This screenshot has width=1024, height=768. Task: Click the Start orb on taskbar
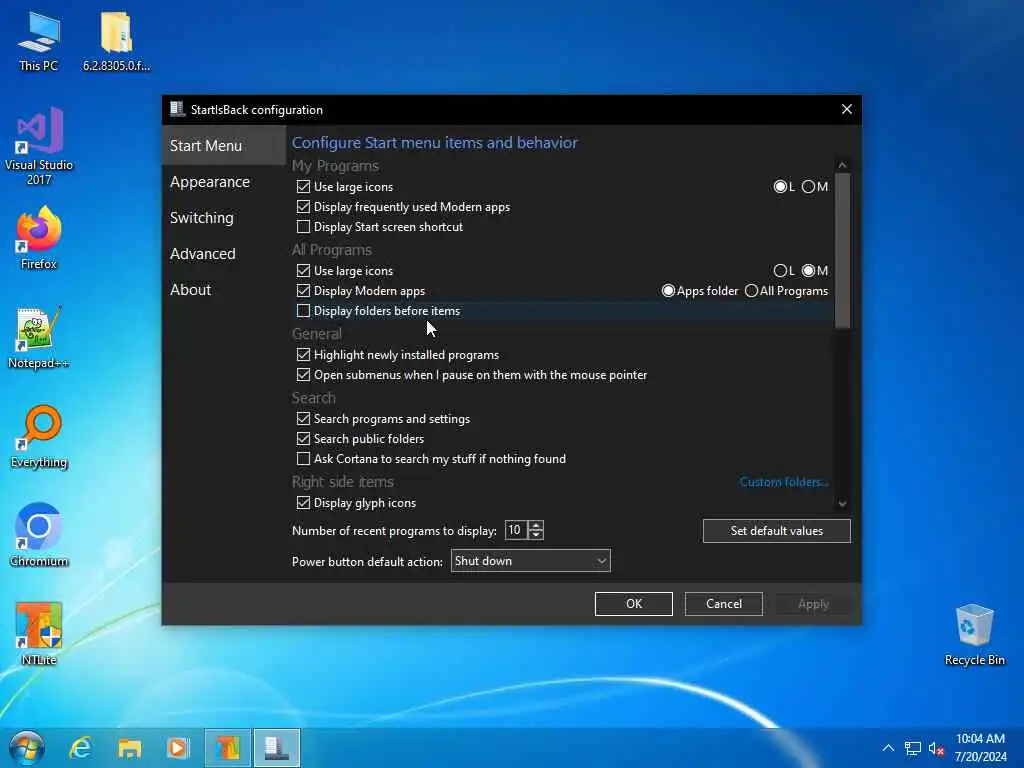coord(26,748)
